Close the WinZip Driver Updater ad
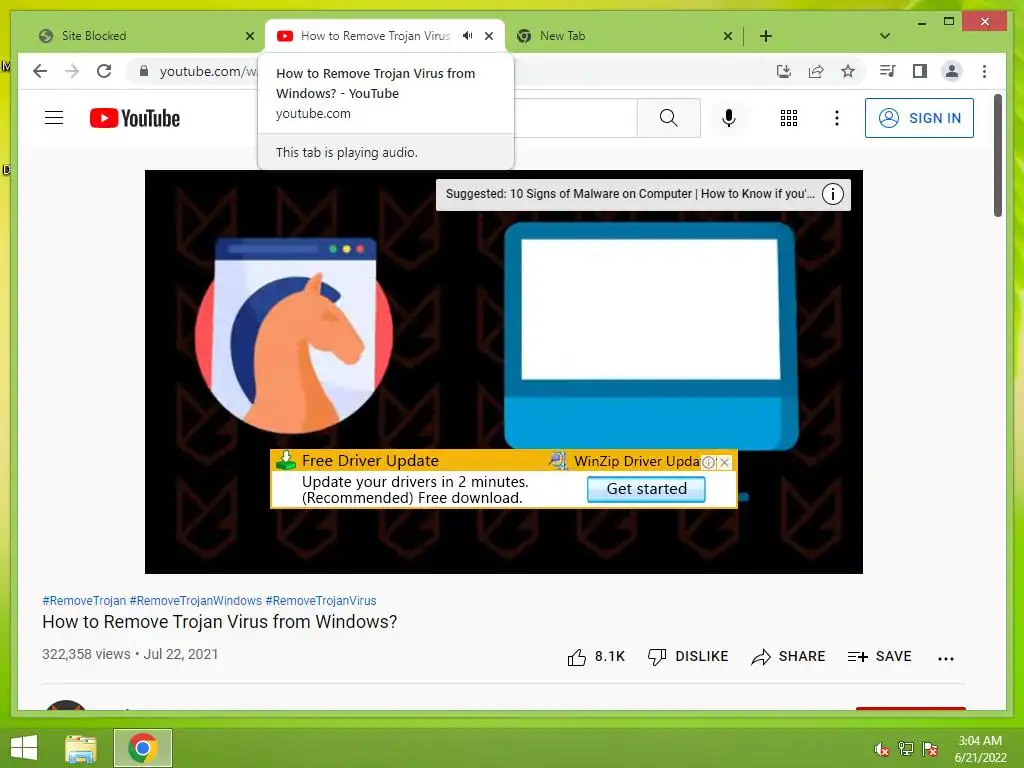The height and width of the screenshot is (768, 1024). click(725, 462)
